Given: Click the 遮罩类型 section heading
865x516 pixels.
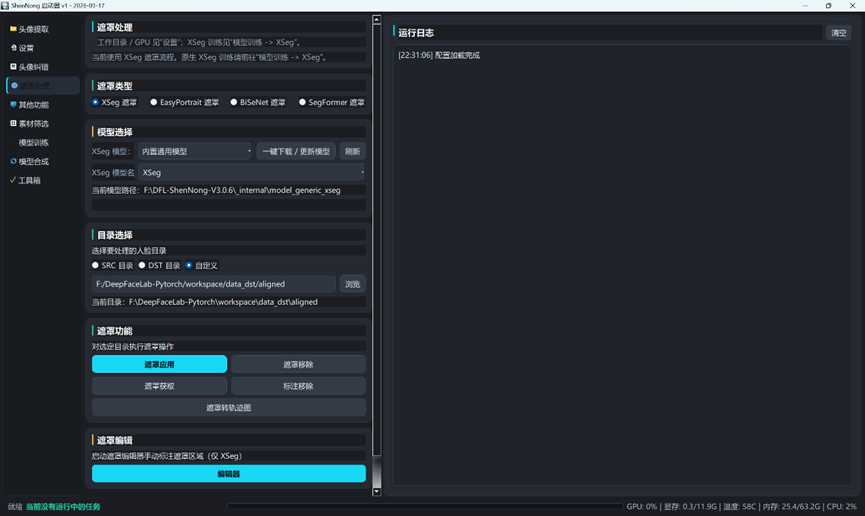Looking at the screenshot, I should (115, 86).
